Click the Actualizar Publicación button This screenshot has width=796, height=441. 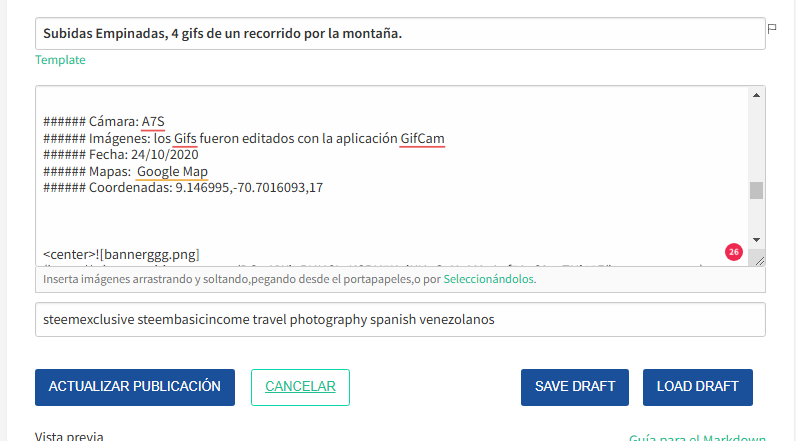[135, 387]
